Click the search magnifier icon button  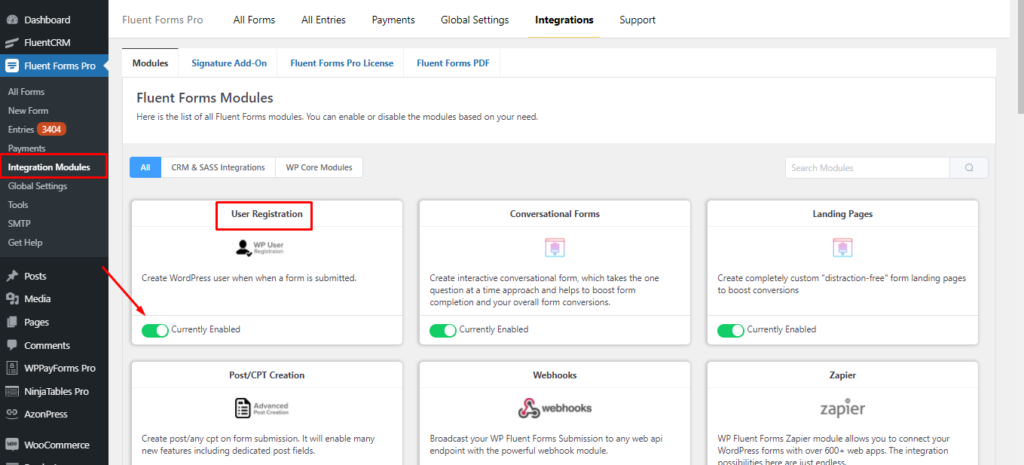969,168
